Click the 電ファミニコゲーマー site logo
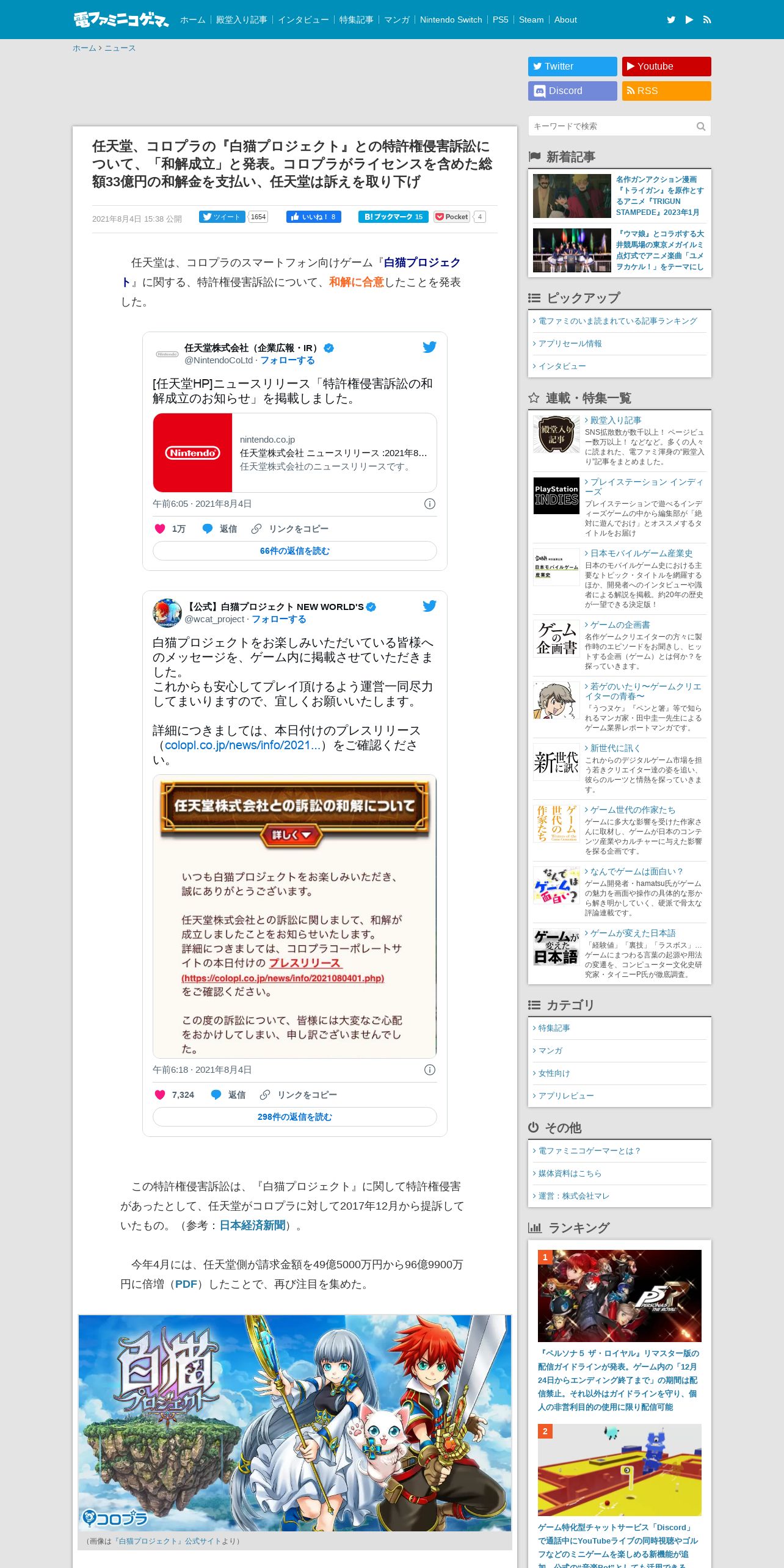 pos(121,20)
